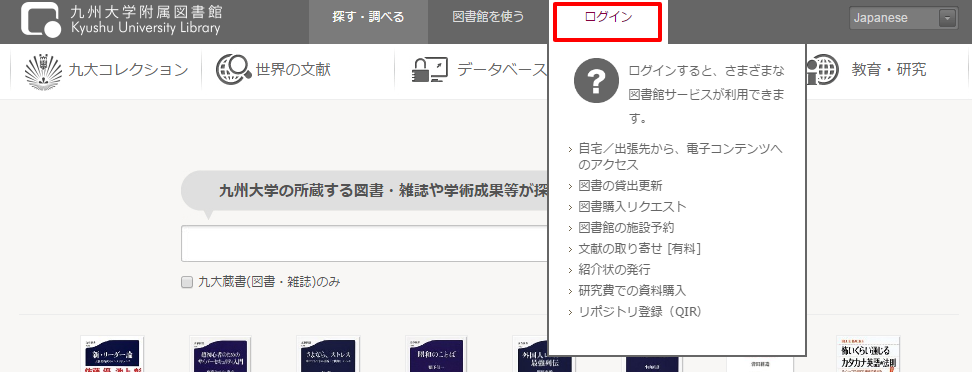The width and height of the screenshot is (972, 372).
Task: Click the 文献の取り寄せ [有料] link
Action: 639,249
